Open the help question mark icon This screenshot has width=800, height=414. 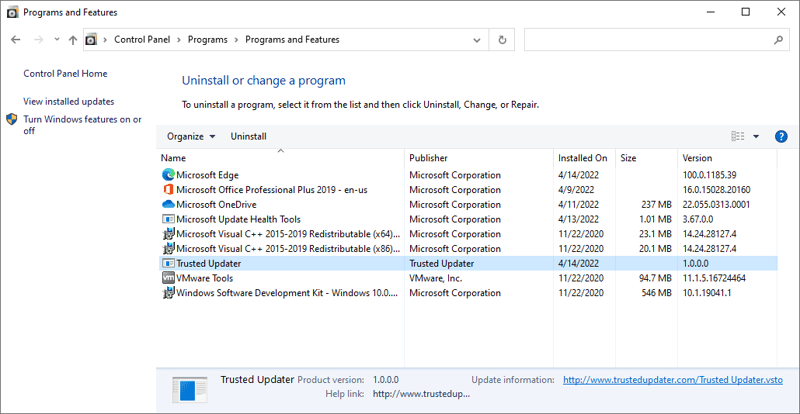tap(781, 136)
